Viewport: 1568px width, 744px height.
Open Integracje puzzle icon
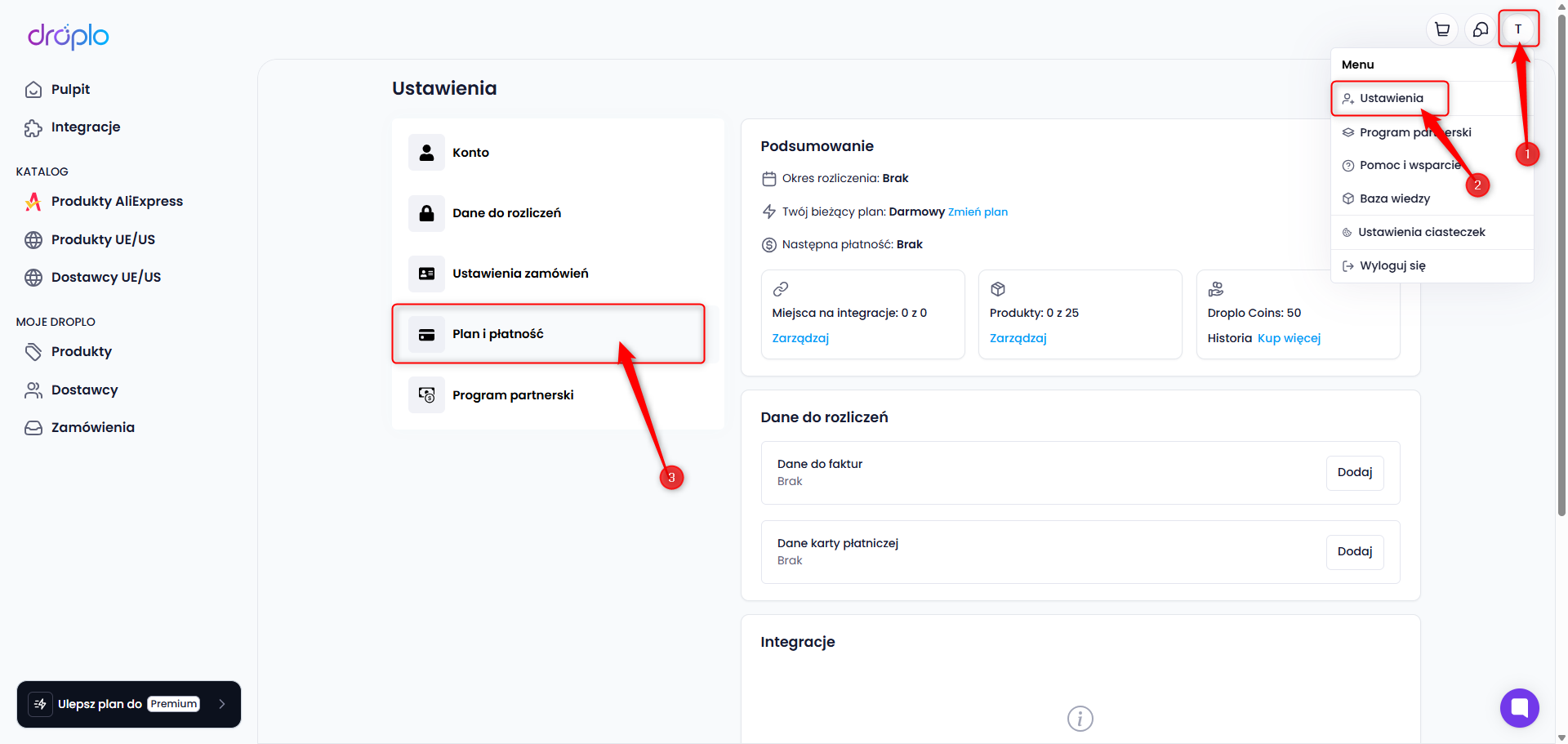click(x=33, y=127)
